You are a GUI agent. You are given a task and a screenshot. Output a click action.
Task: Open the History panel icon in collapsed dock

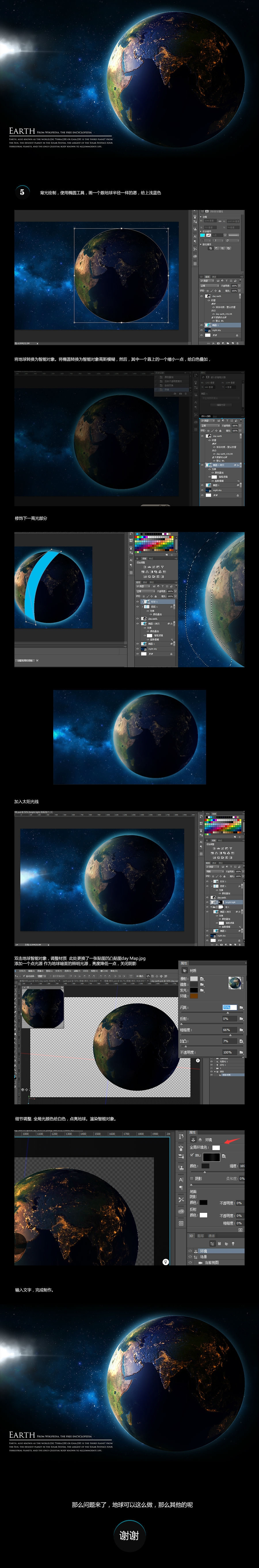click(182, 1136)
